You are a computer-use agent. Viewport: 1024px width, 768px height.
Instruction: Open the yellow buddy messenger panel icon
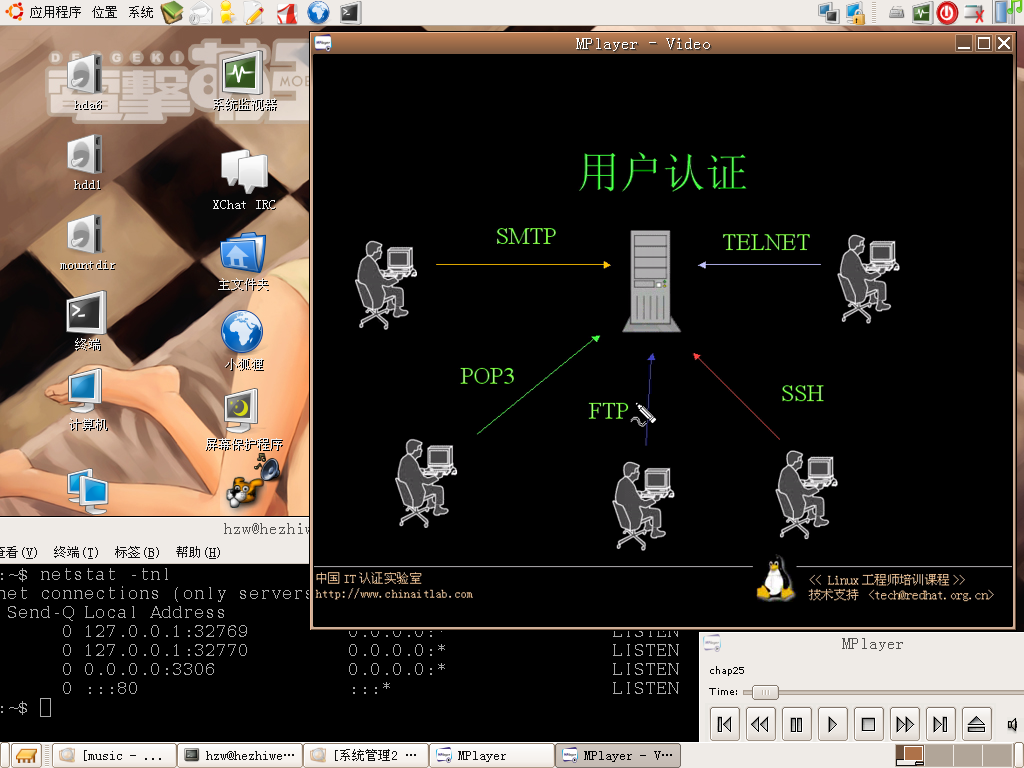point(227,13)
